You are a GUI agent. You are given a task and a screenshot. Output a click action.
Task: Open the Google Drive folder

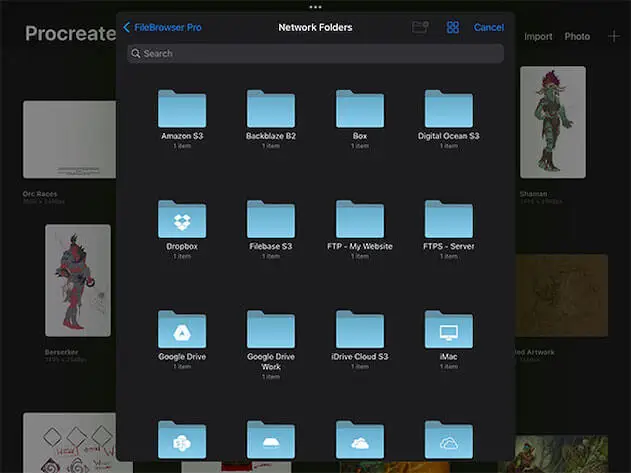pos(182,329)
